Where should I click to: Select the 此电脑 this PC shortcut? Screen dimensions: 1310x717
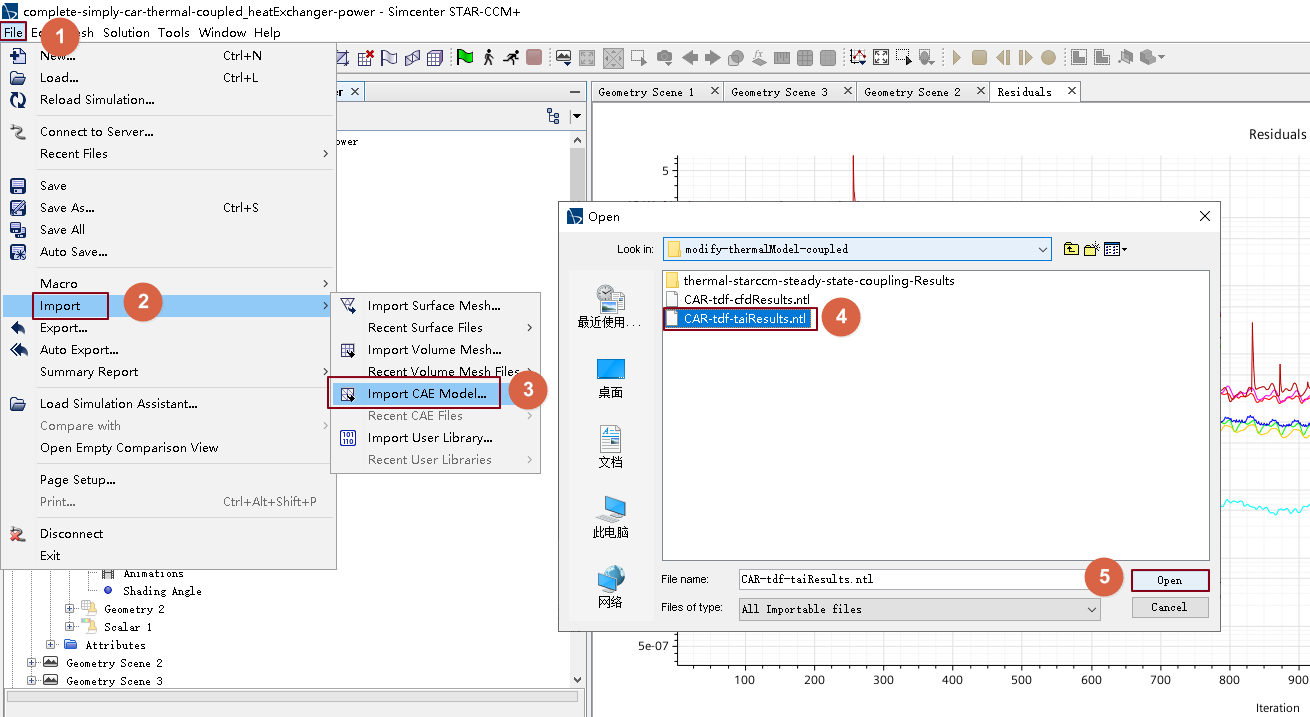(x=611, y=517)
